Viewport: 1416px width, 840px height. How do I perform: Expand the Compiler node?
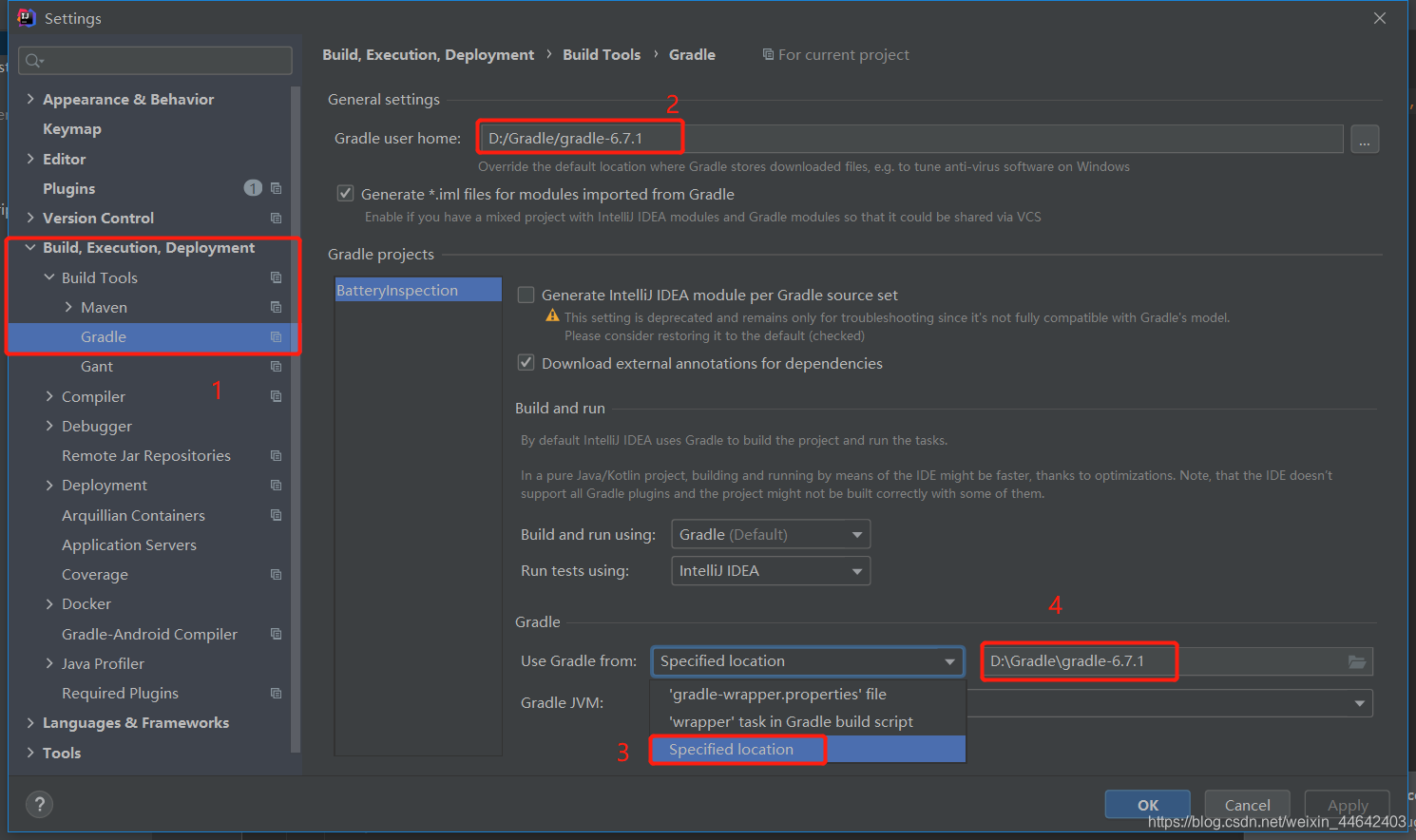coord(49,396)
